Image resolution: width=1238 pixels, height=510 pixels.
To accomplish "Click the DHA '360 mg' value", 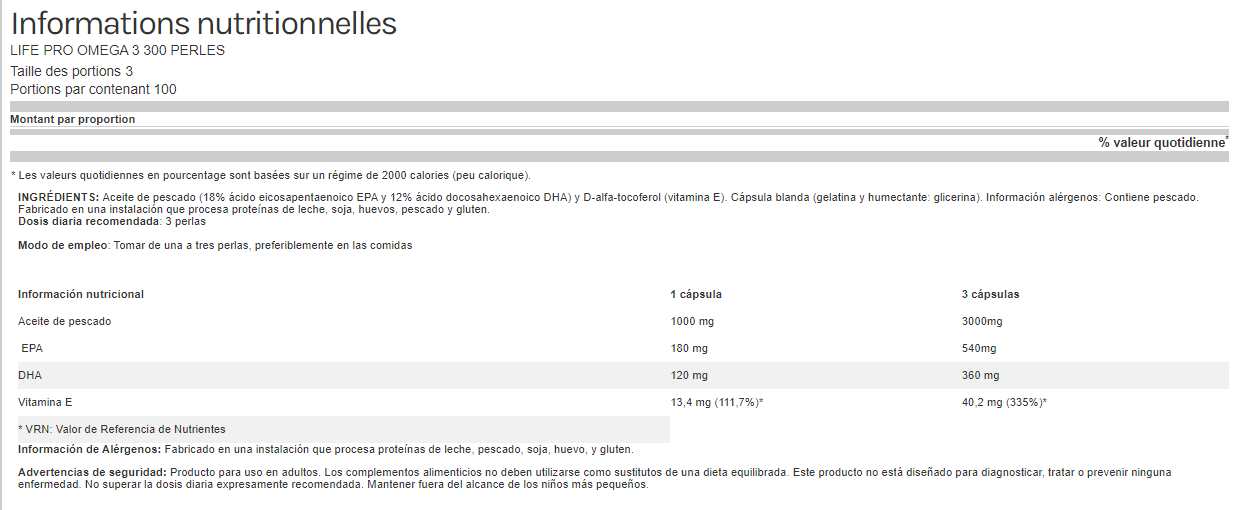I will tap(980, 375).
